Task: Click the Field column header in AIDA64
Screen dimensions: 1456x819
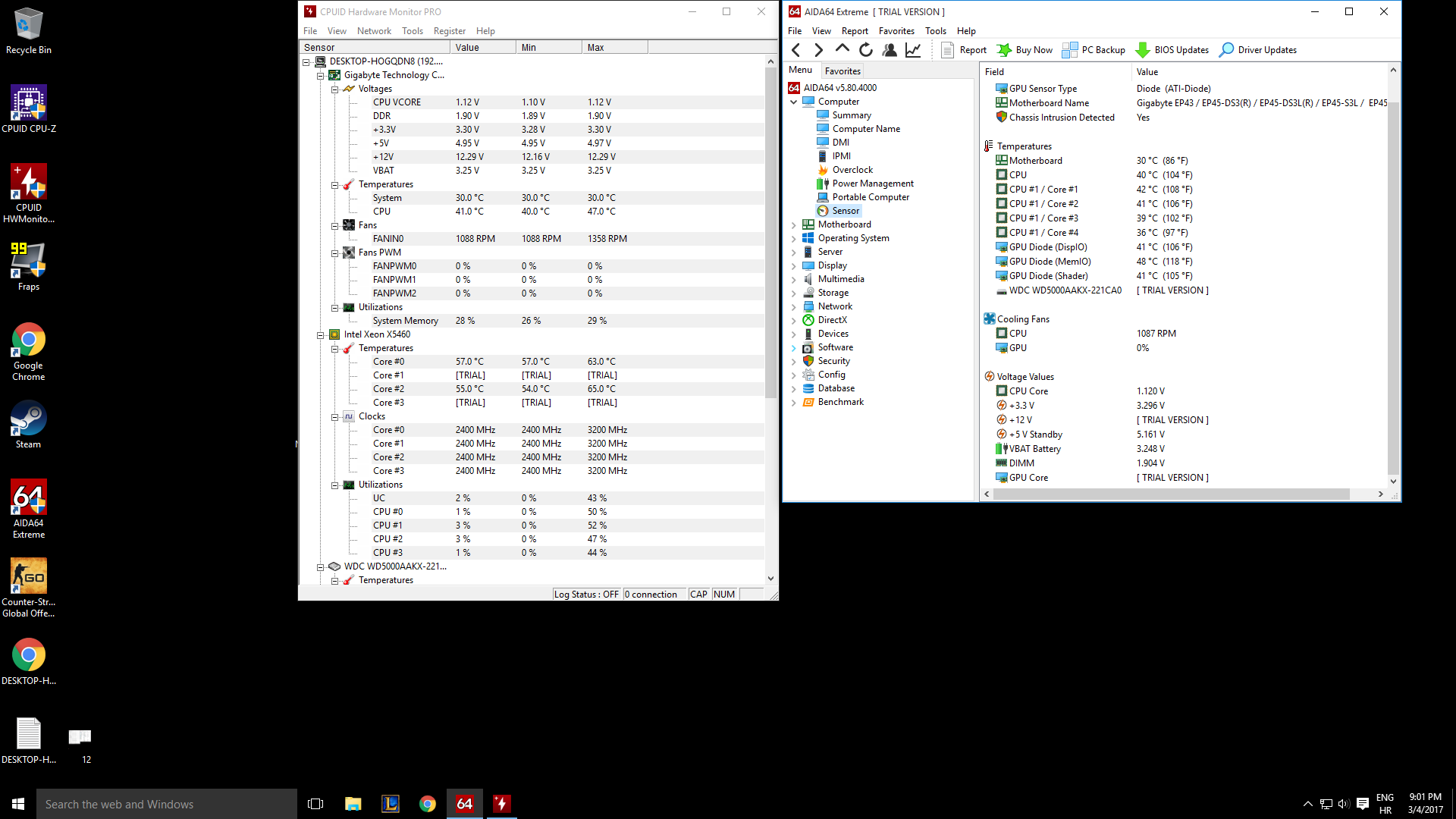Action: pos(1055,72)
